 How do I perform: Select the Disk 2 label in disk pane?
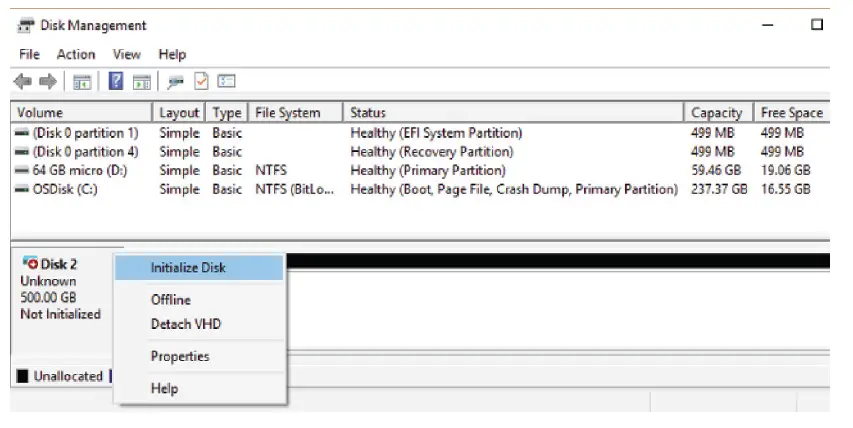pyautogui.click(x=59, y=264)
